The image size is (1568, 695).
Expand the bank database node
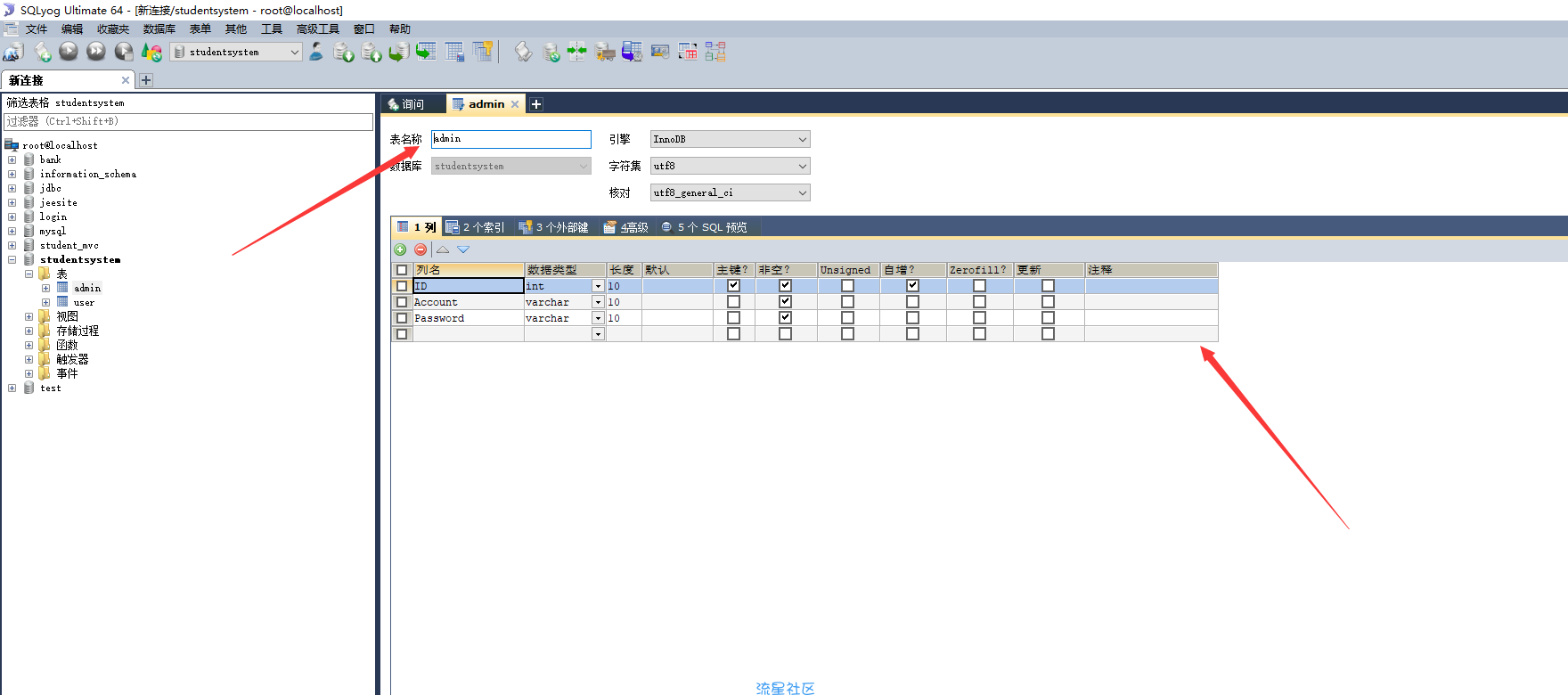pyautogui.click(x=12, y=159)
